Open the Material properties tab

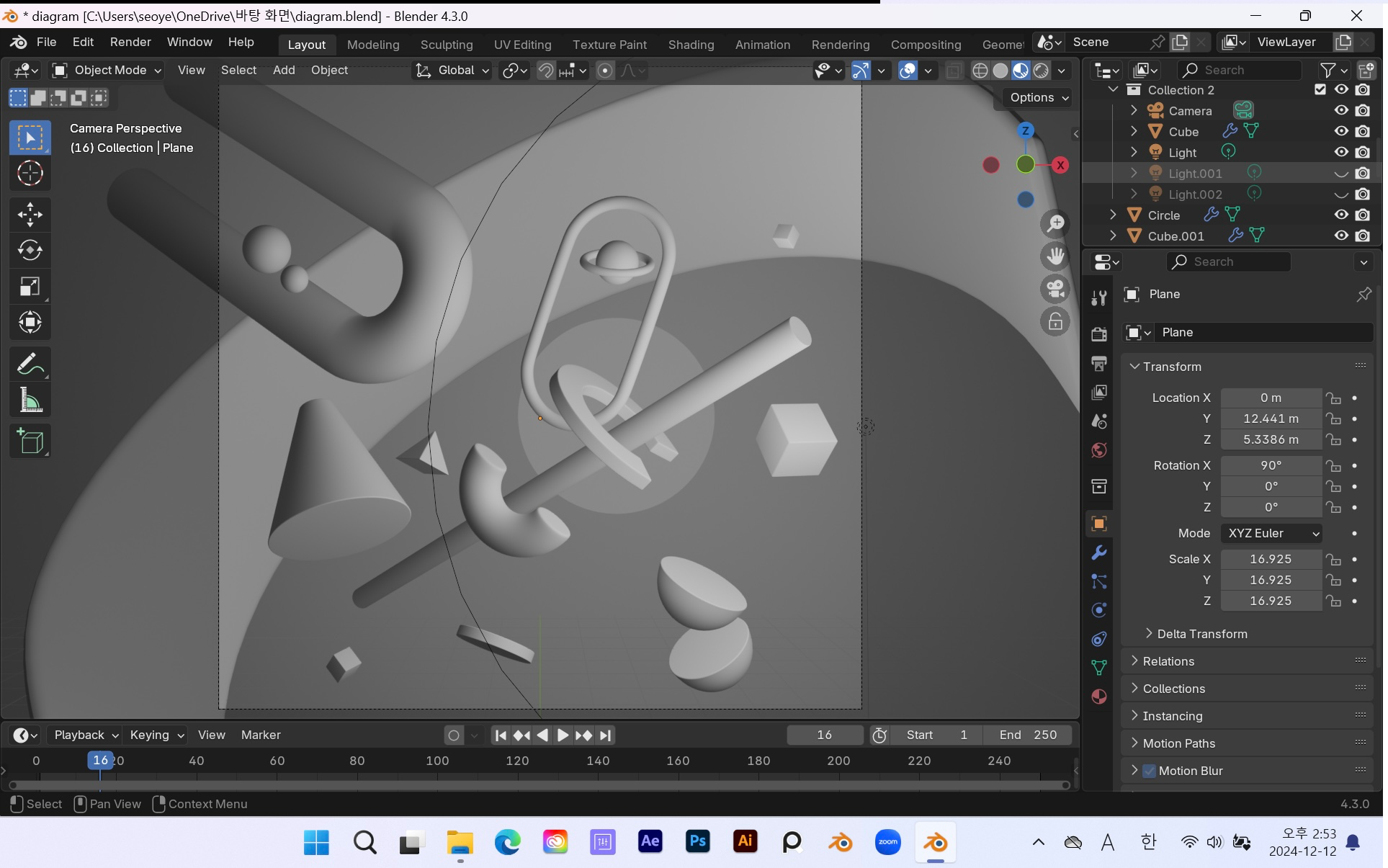click(1098, 697)
